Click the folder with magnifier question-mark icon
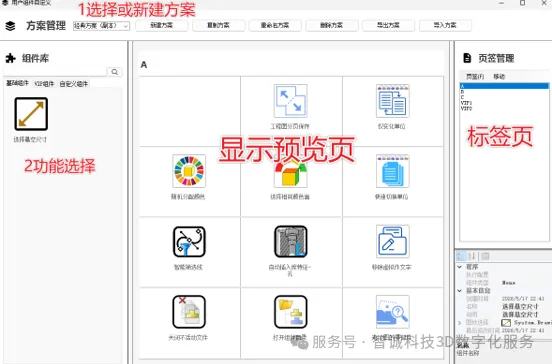This screenshot has width=552, height=364. click(393, 312)
